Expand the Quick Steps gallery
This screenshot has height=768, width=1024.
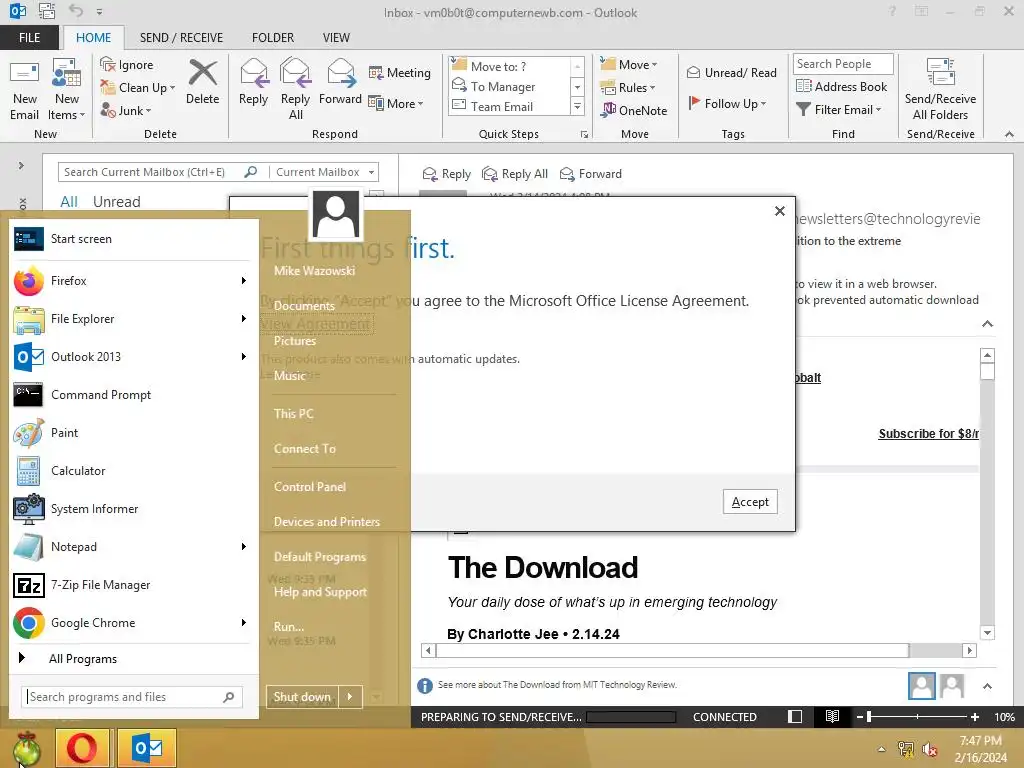pos(577,106)
